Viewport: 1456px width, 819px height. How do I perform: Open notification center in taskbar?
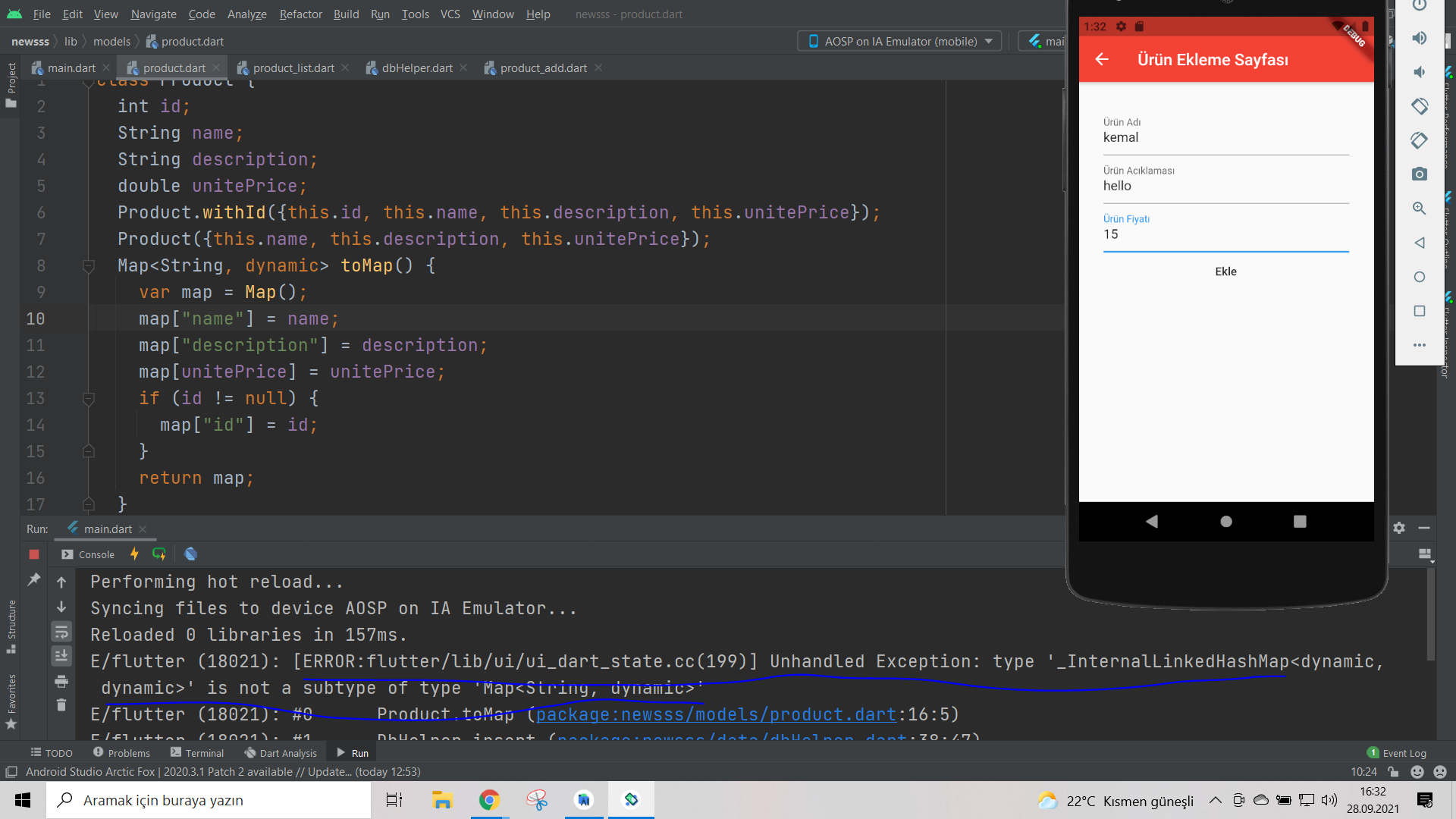(1425, 800)
